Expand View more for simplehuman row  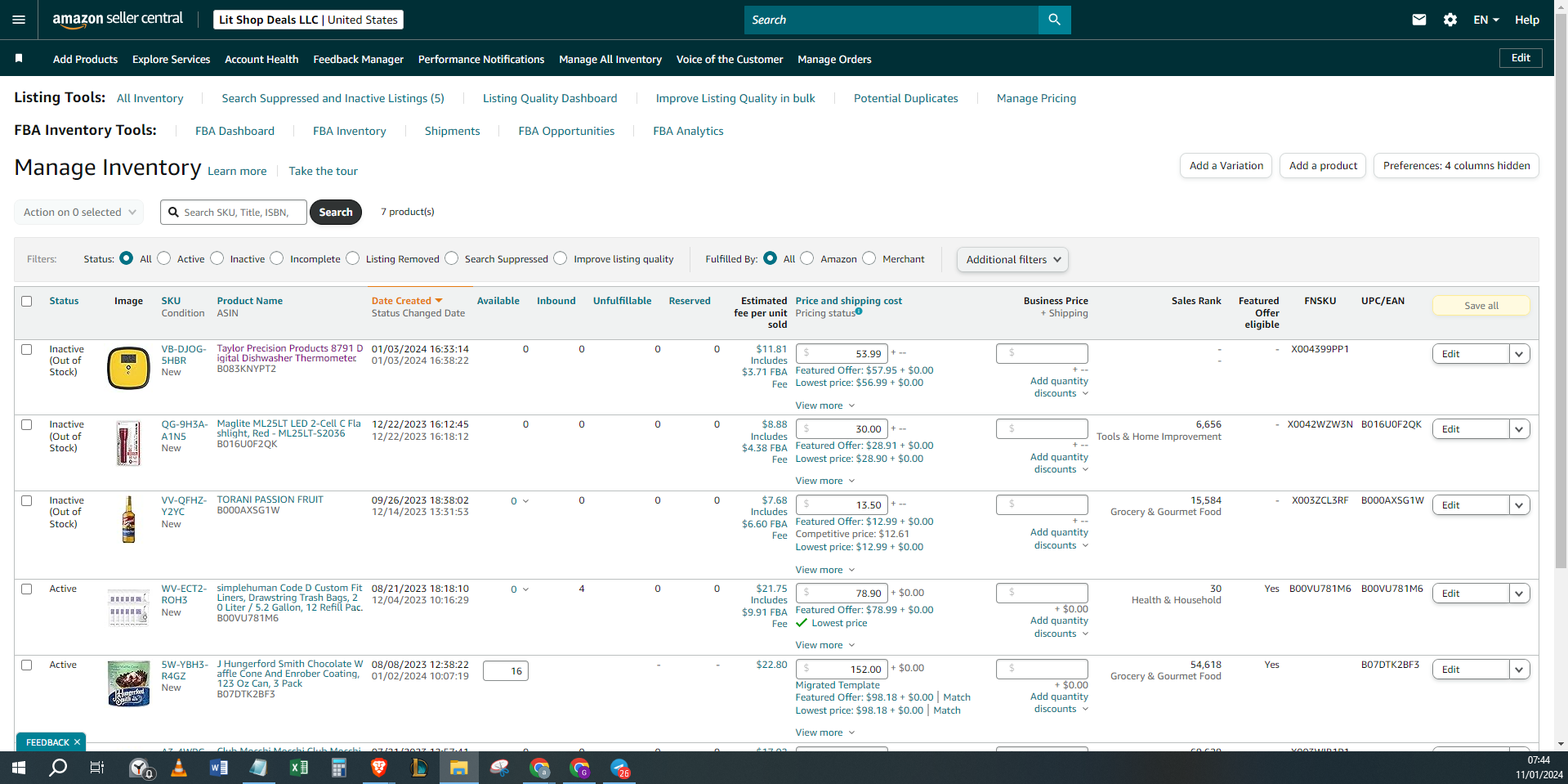pyautogui.click(x=824, y=645)
